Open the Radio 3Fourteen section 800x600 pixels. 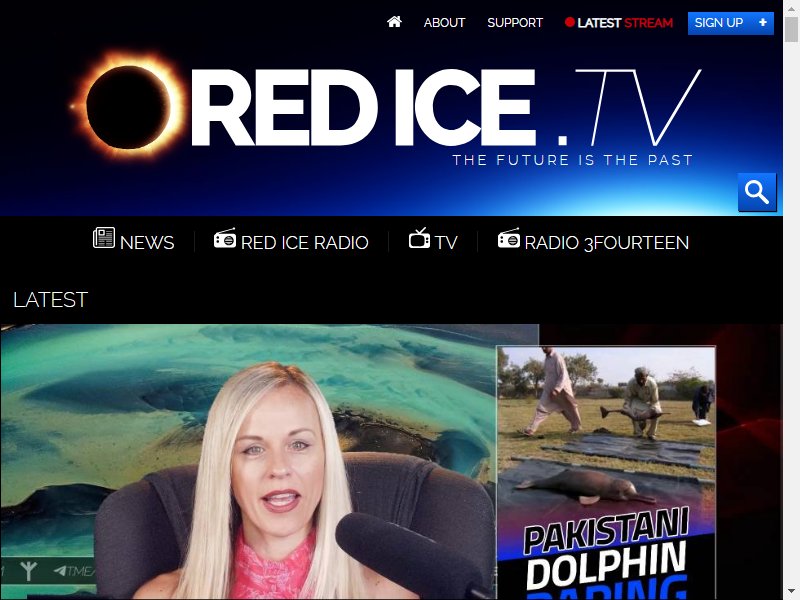(x=593, y=240)
